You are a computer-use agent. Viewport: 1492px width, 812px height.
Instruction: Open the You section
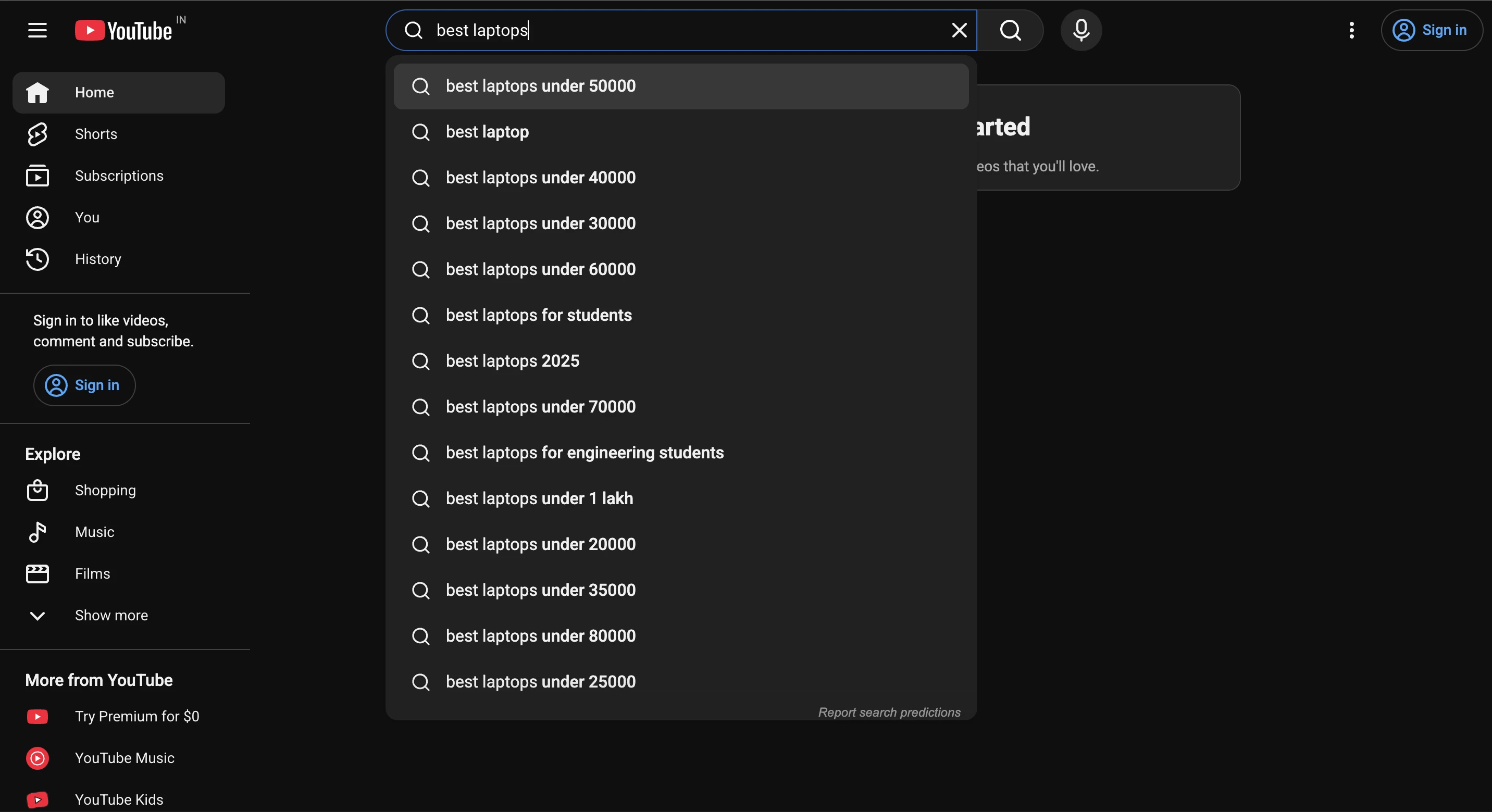click(x=119, y=218)
